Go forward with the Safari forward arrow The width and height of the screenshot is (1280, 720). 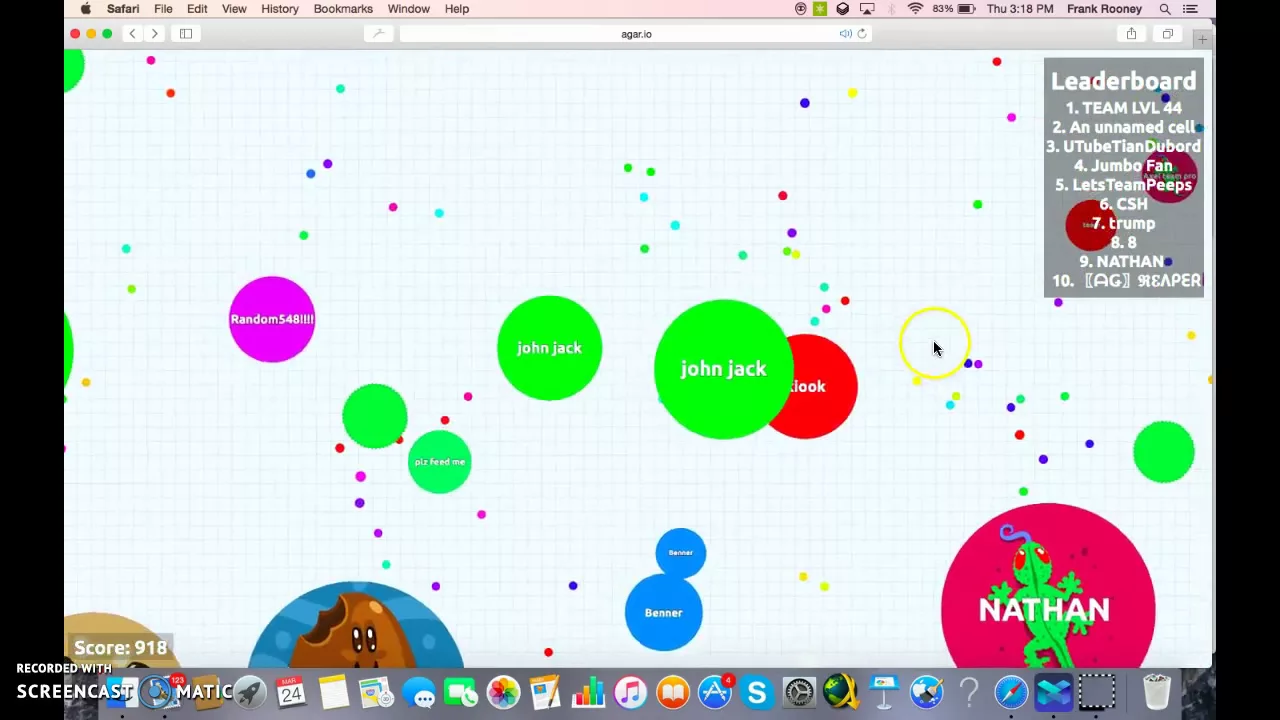tap(154, 34)
